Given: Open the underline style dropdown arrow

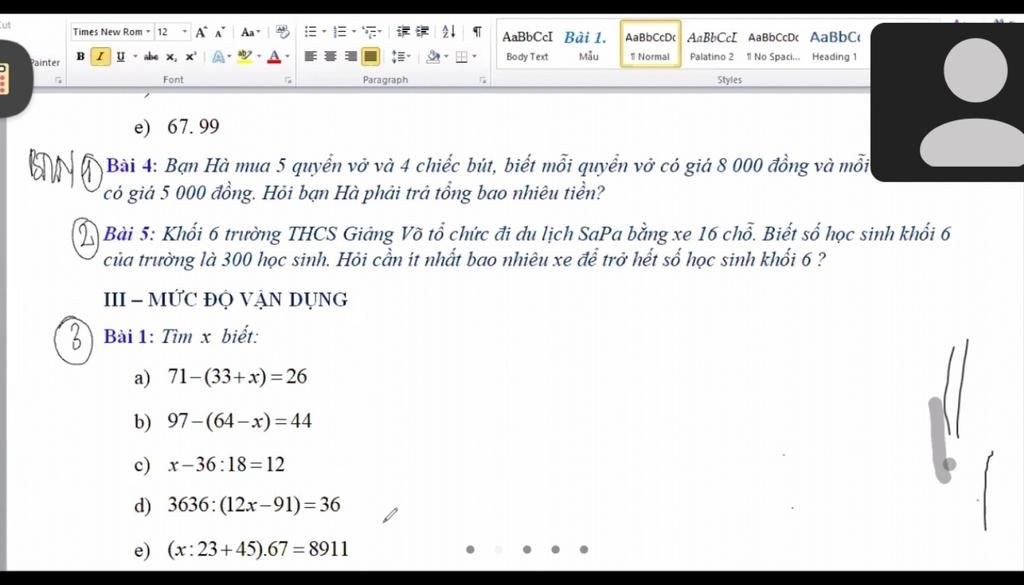Looking at the screenshot, I should 135,57.
